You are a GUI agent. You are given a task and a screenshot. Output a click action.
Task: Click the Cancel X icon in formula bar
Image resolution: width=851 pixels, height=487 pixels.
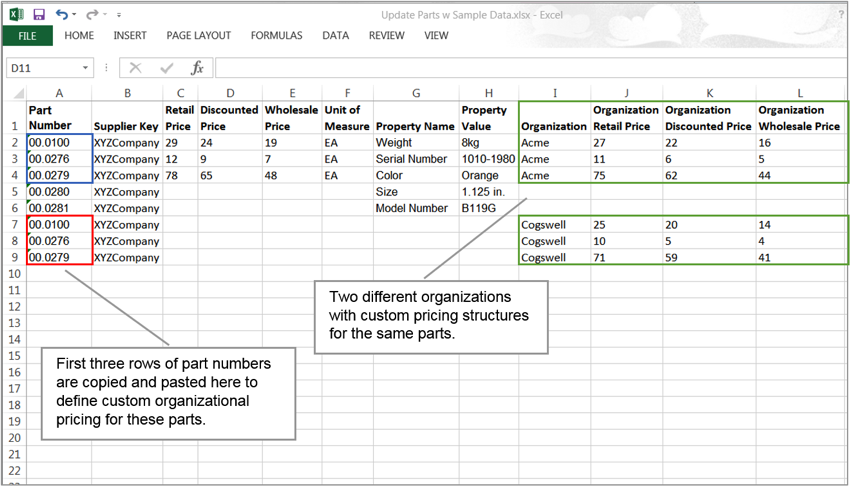click(136, 68)
